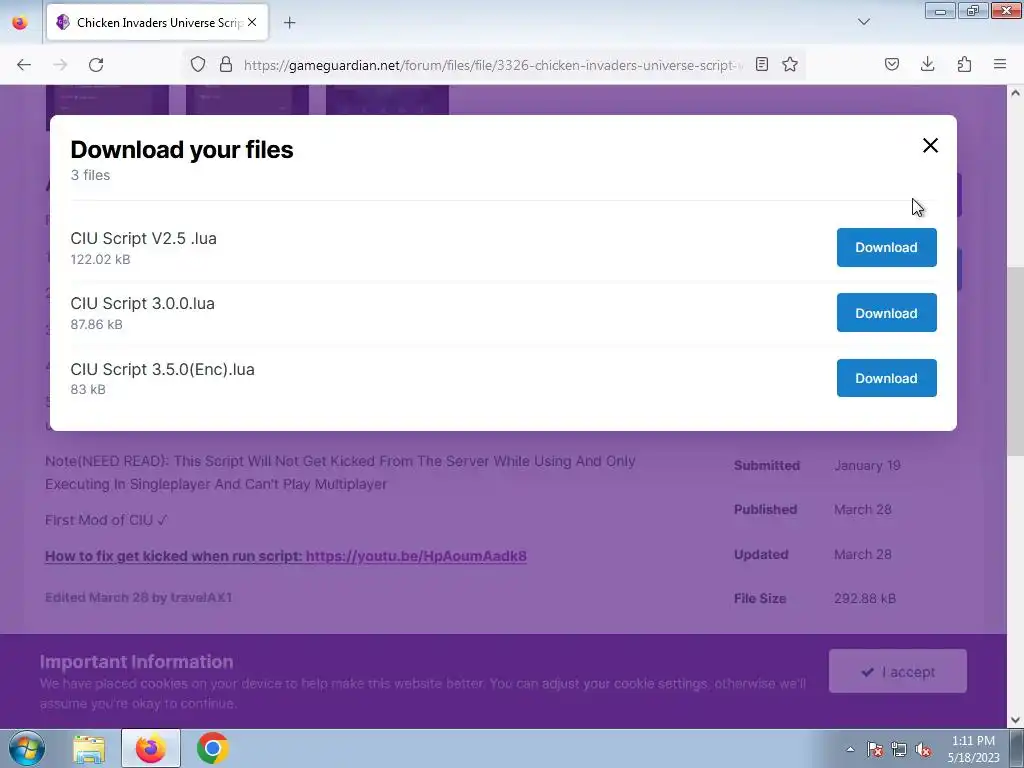This screenshot has width=1024, height=768.
Task: Click the muted volume tray icon
Action: tap(923, 749)
